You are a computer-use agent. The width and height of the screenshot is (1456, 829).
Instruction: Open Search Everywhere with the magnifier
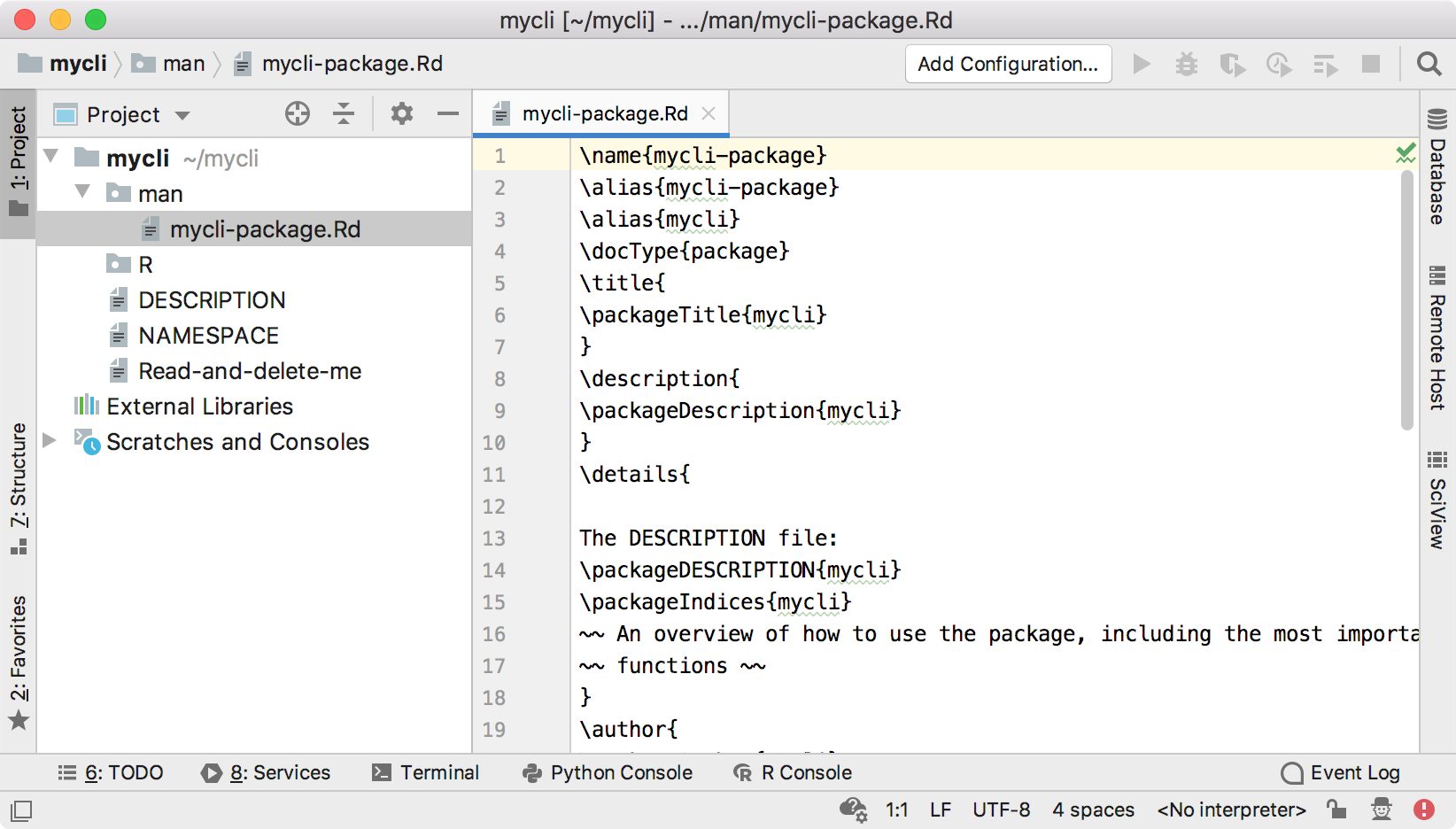point(1429,64)
